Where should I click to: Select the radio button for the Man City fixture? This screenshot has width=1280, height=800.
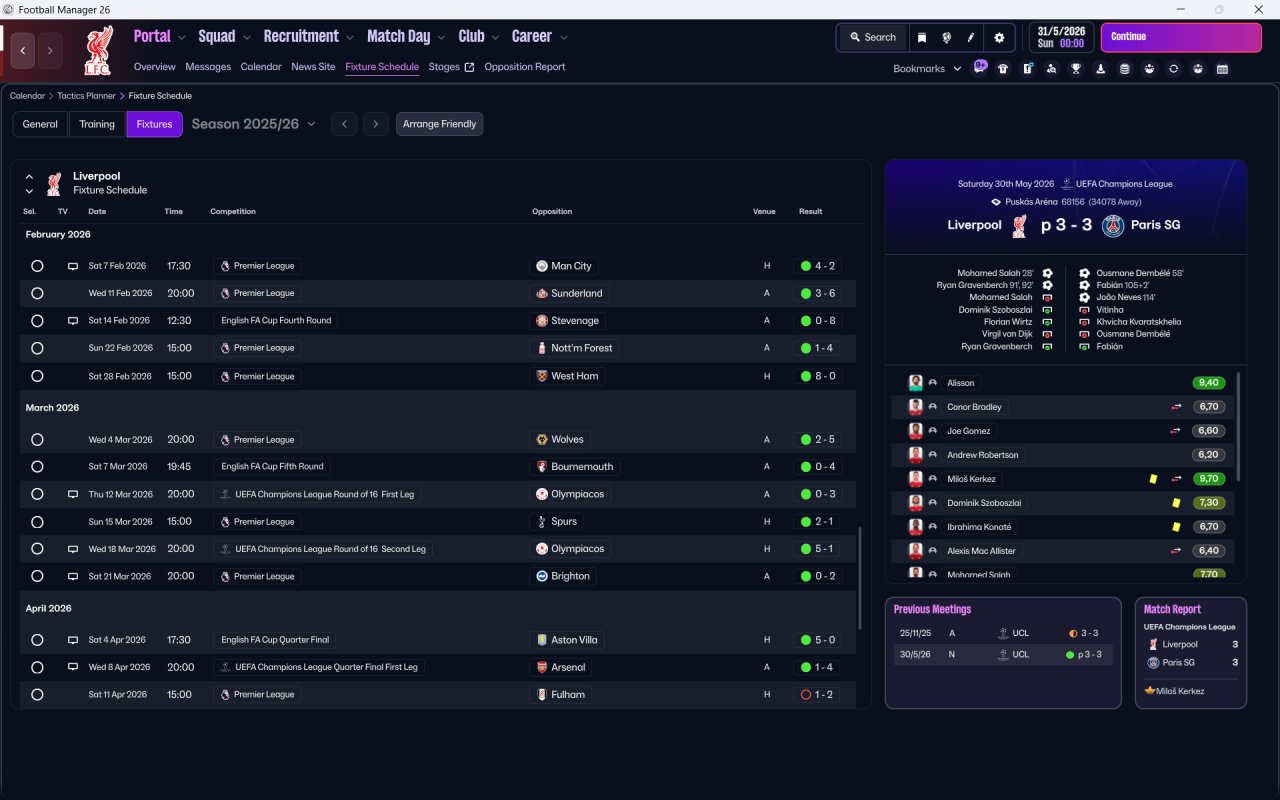click(37, 266)
